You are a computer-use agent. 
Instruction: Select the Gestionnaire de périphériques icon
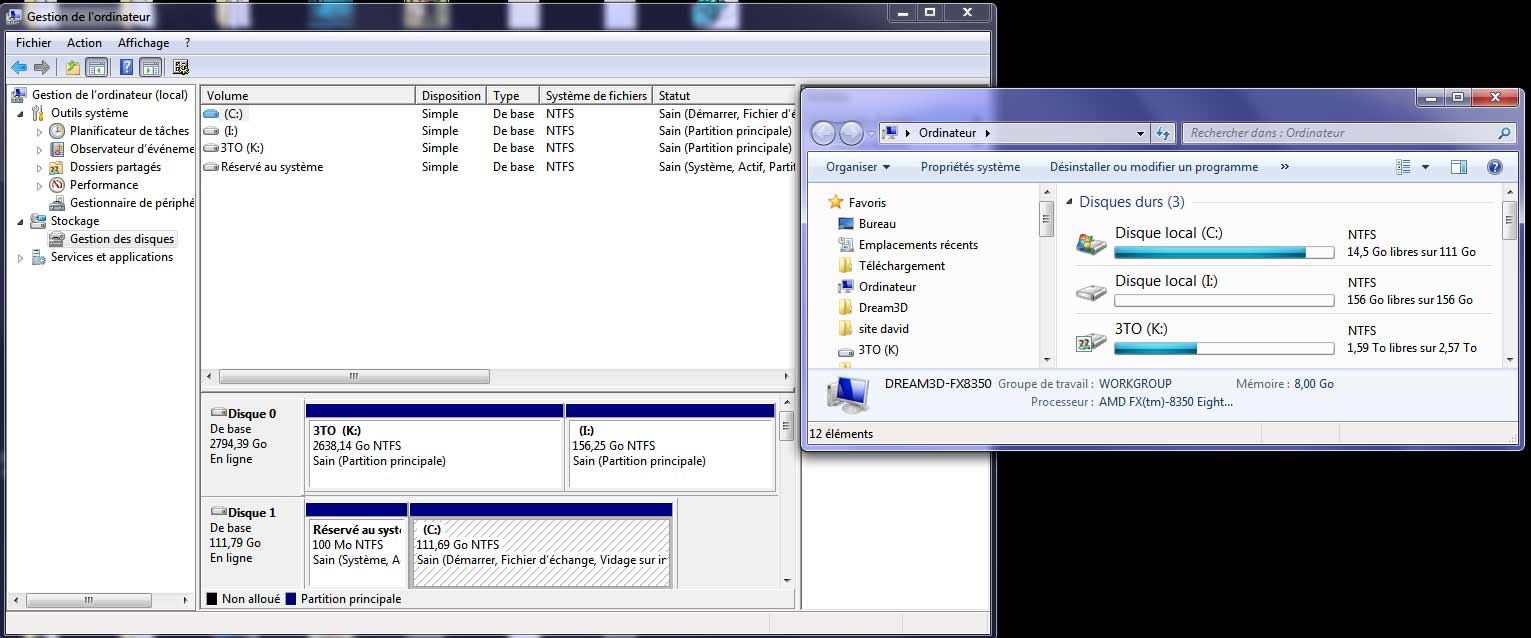pyautogui.click(x=57, y=203)
